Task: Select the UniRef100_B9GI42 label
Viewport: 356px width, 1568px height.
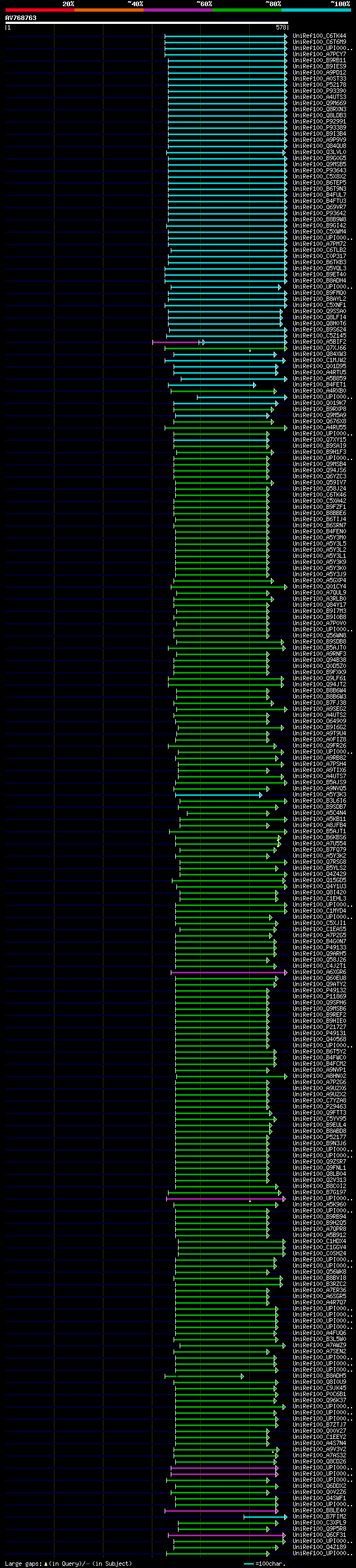Action: pos(319,226)
